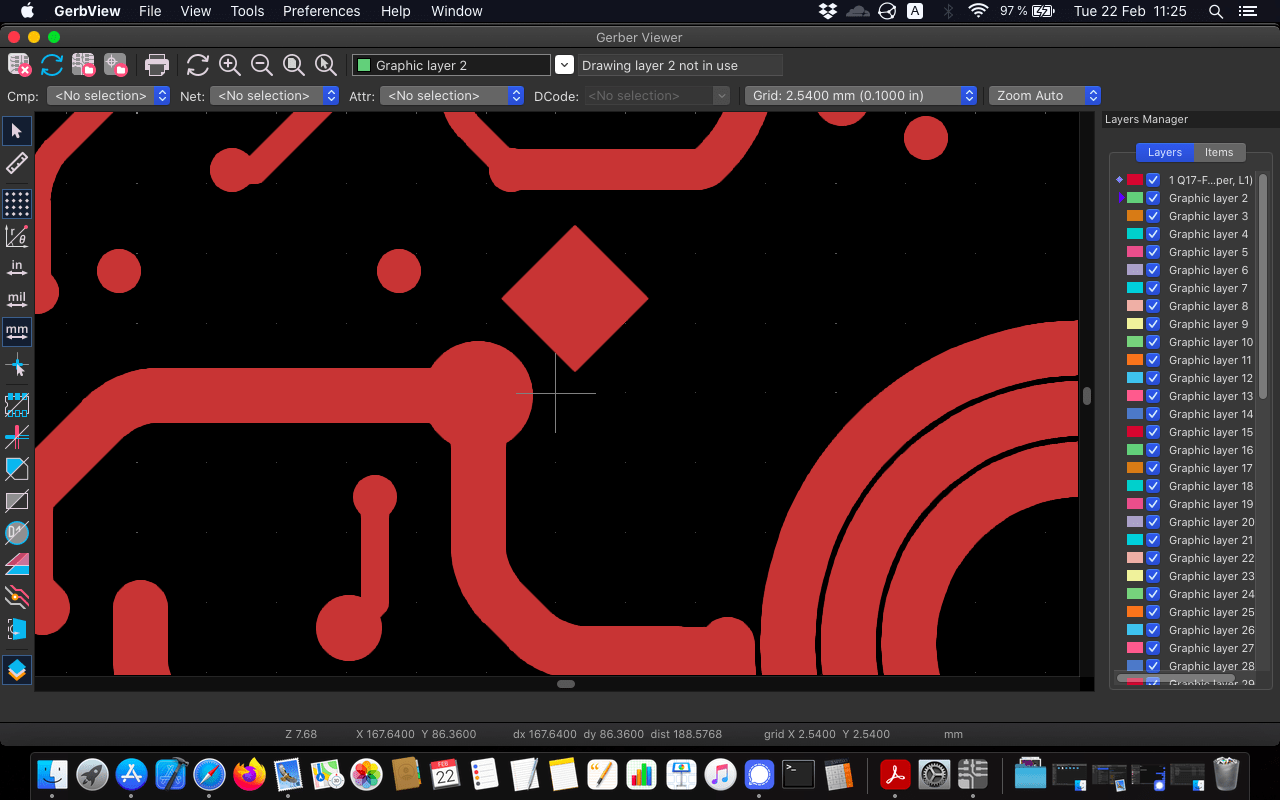Open the Tools menu

247,11
